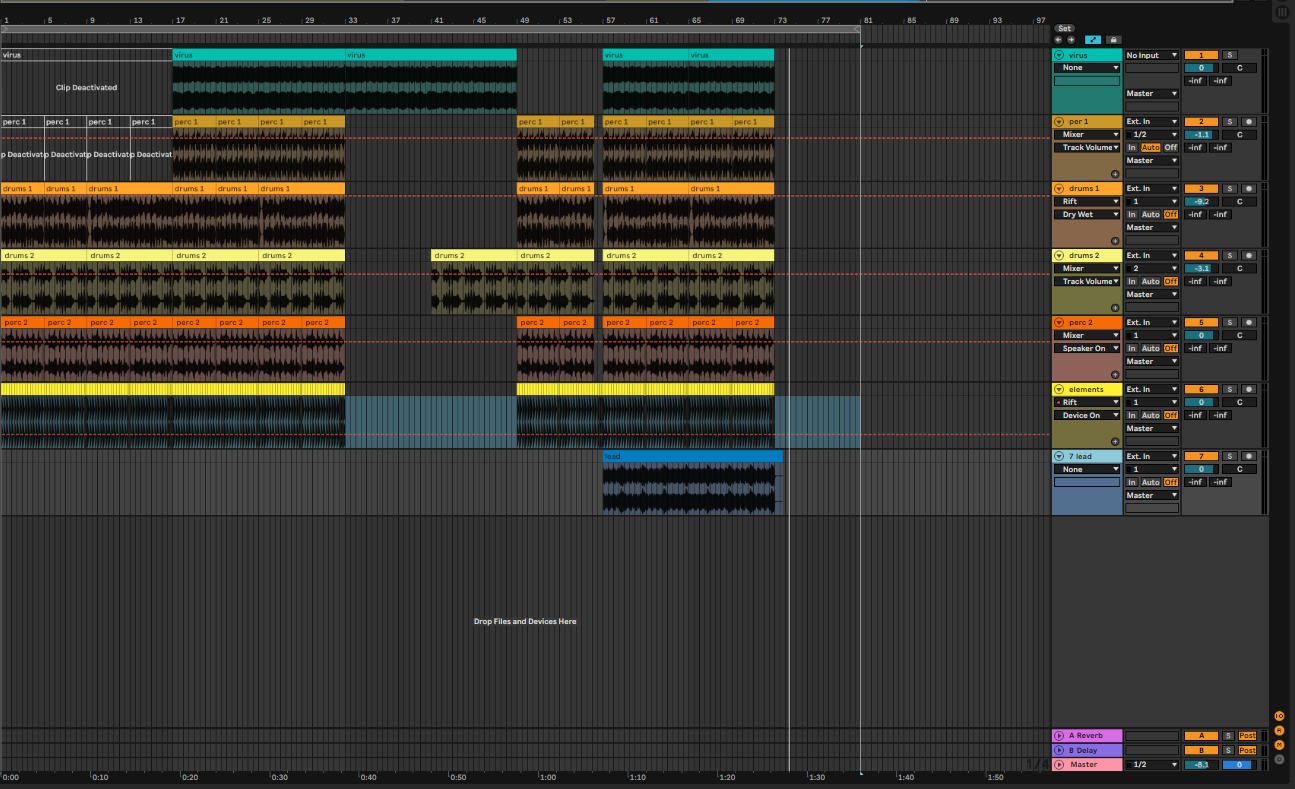Open Master output 1/2 dropdown
The height and width of the screenshot is (789, 1295).
pos(1152,764)
